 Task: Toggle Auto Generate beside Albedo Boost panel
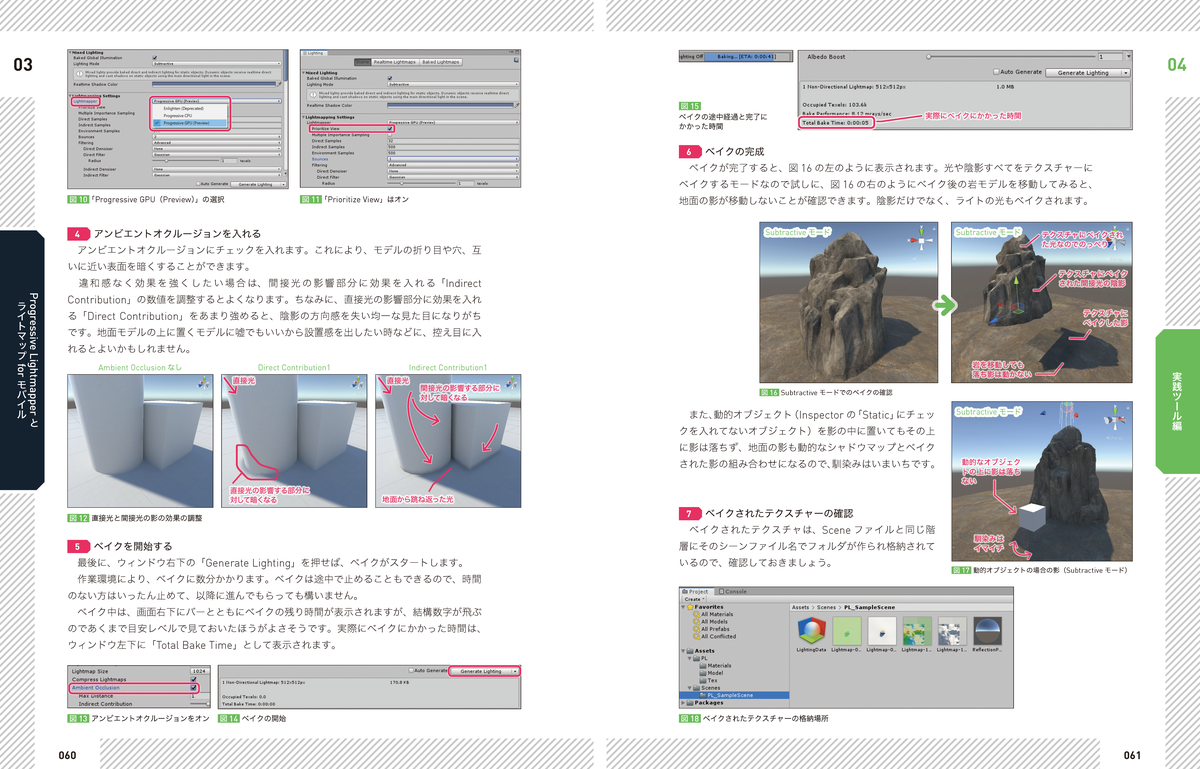pyautogui.click(x=997, y=72)
